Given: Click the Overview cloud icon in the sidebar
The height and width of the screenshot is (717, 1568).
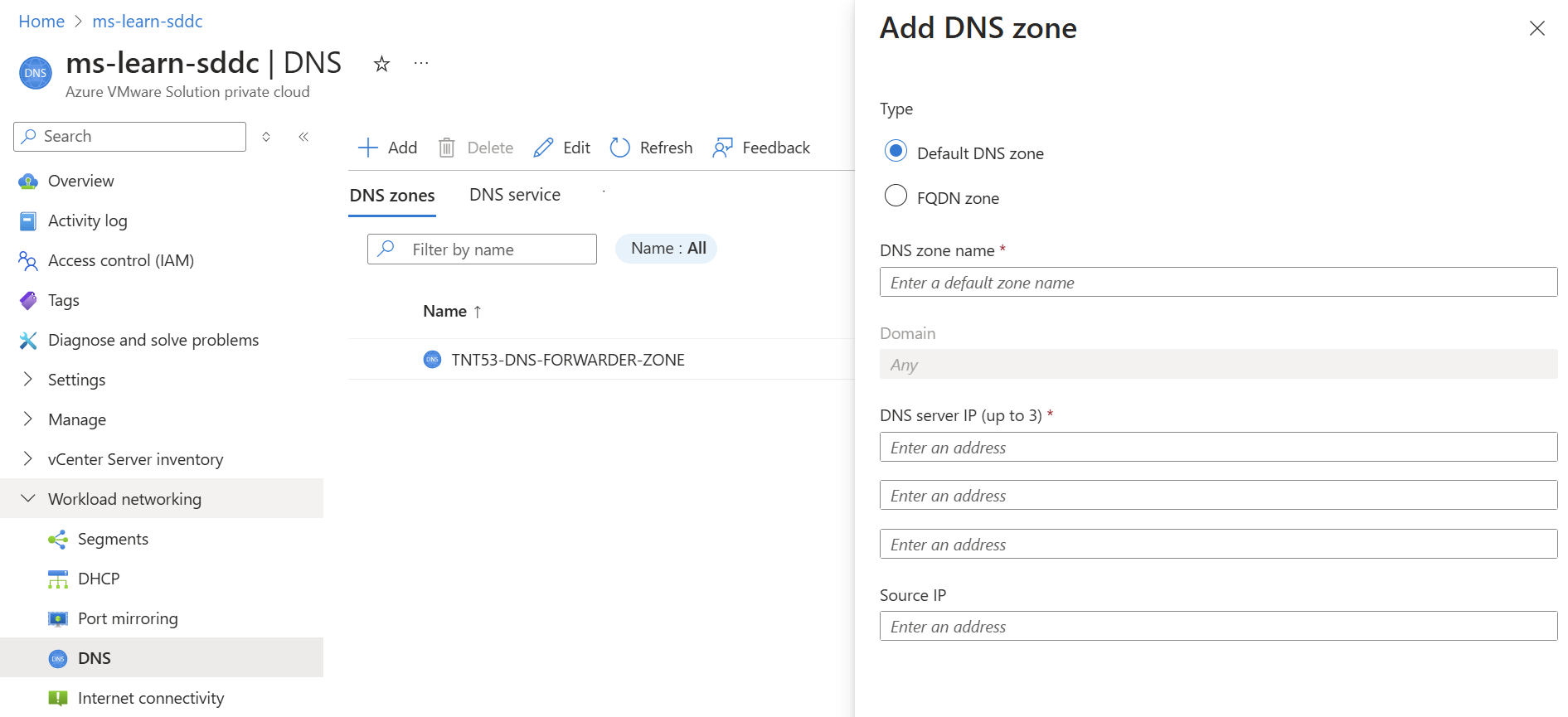Looking at the screenshot, I should 28,182.
